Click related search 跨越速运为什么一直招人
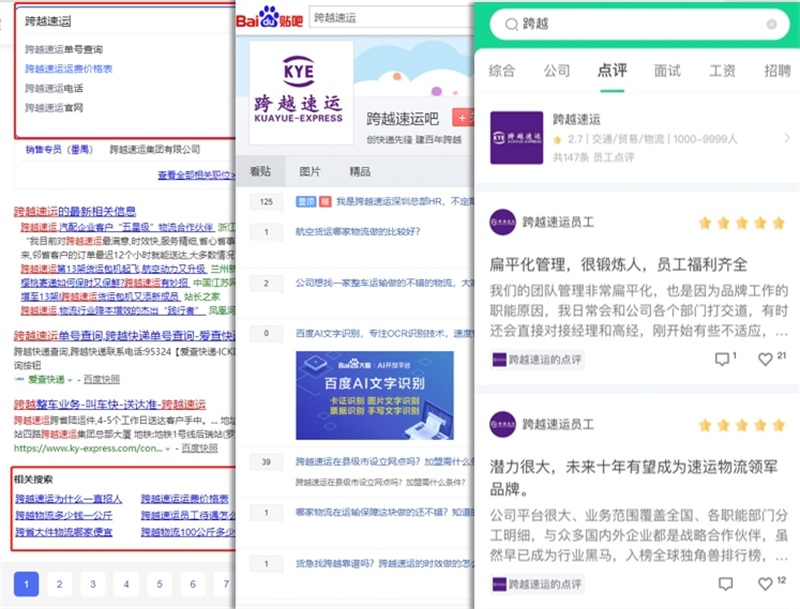Image resolution: width=800 pixels, height=609 pixels. click(68, 498)
